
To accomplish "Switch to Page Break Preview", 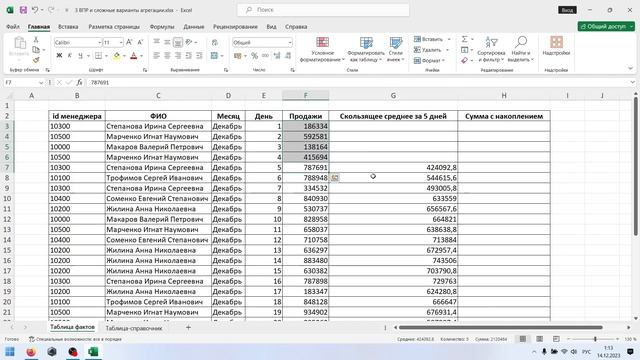I will click(x=556, y=339).
